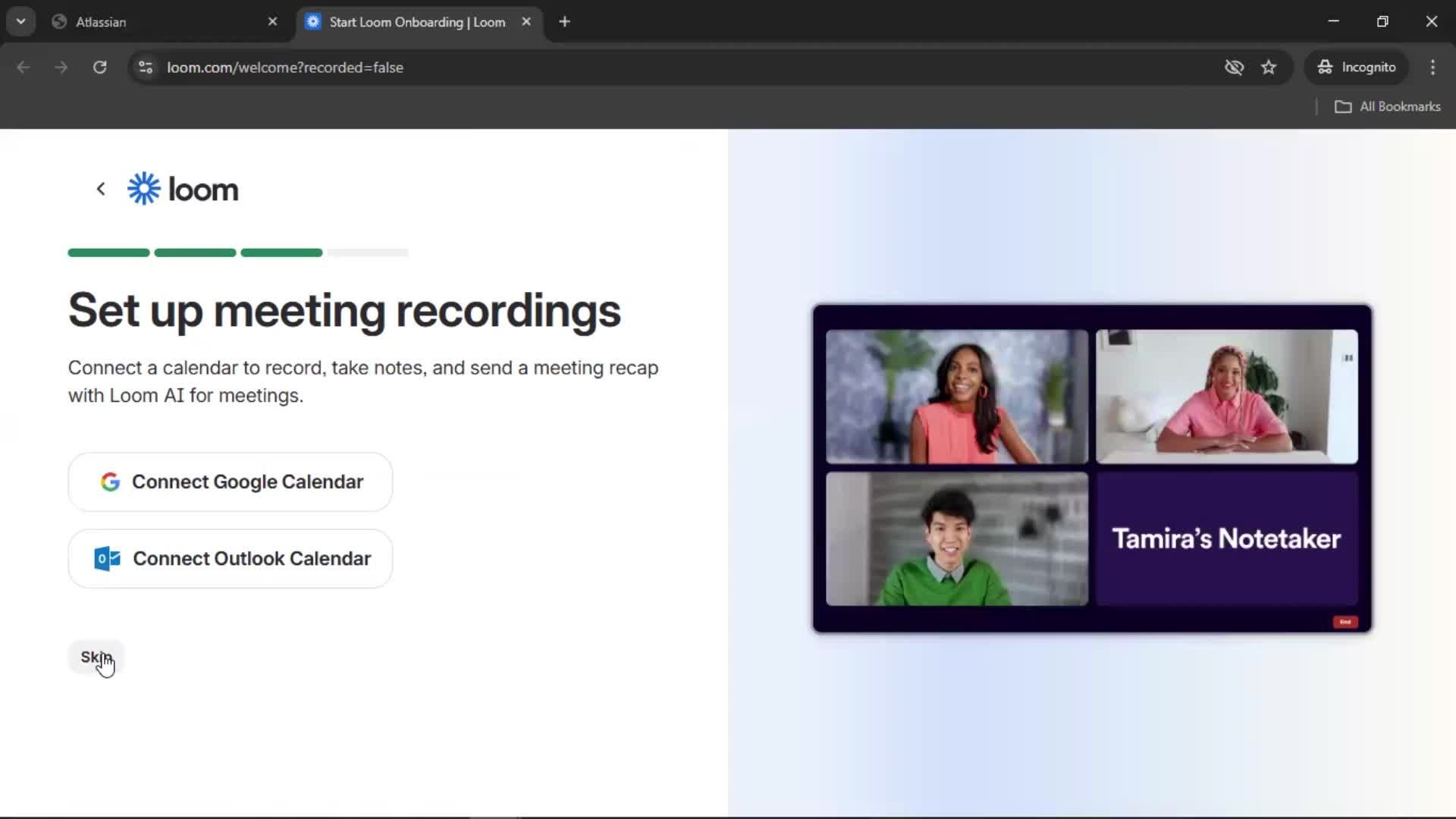The height and width of the screenshot is (819, 1456).
Task: Bookmark page with the star icon
Action: tap(1269, 67)
